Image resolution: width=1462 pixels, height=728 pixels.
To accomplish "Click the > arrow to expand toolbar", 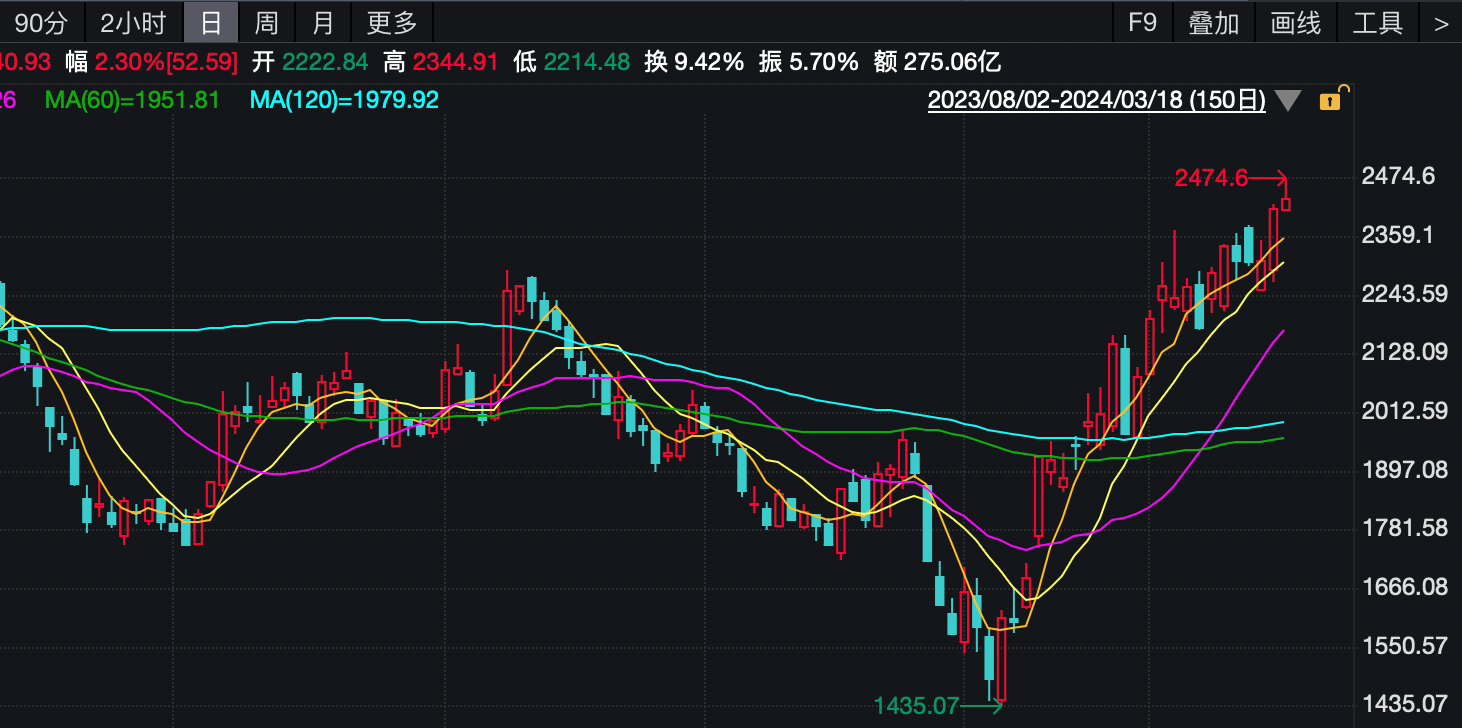I will coord(1441,22).
